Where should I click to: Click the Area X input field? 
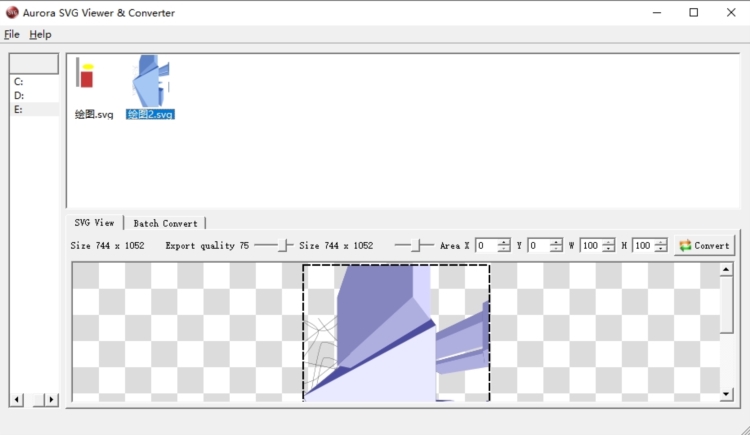click(x=486, y=245)
